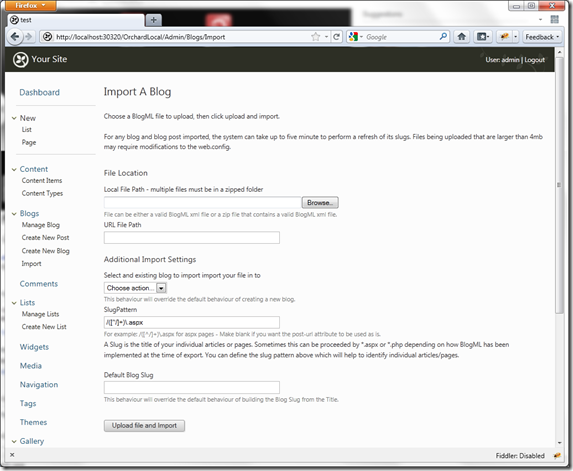
Task: Click the Upload file and Import button
Action: pos(144,426)
